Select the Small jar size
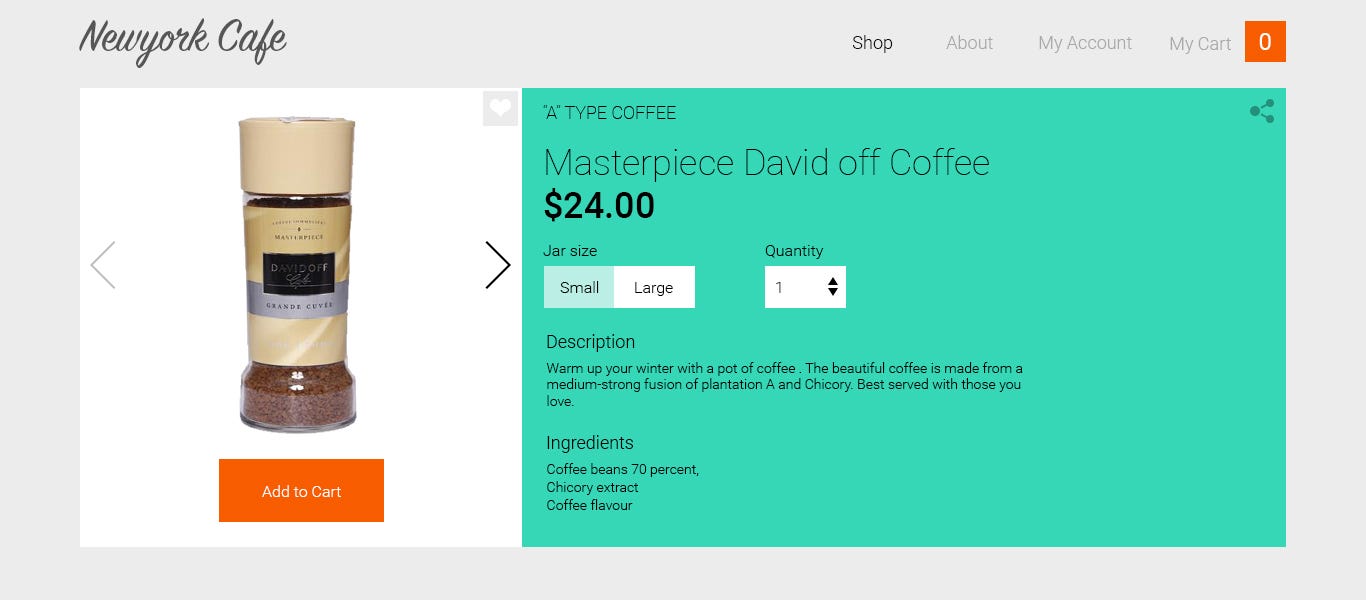This screenshot has width=1366, height=600. 579,288
